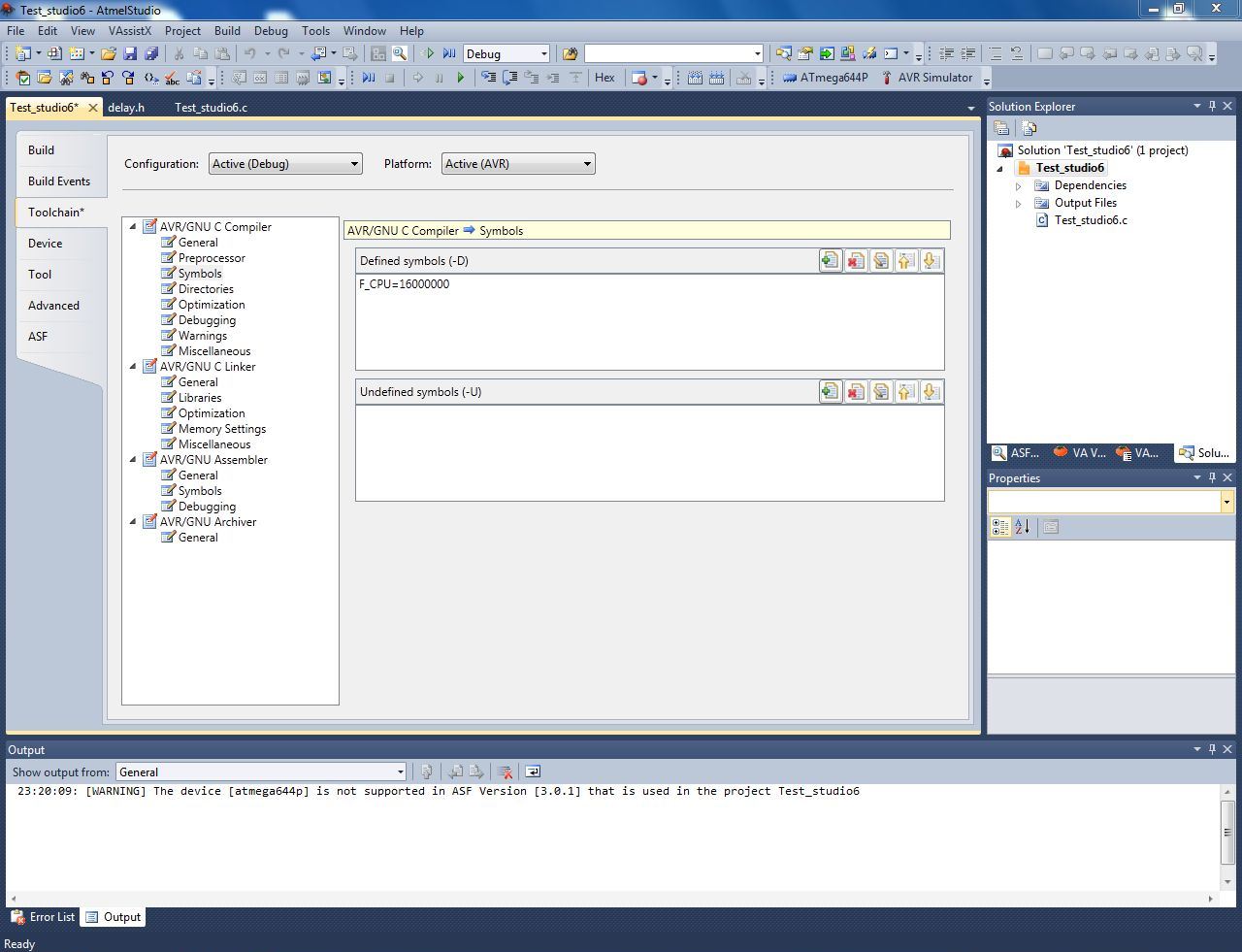Switch to the delay.h editor tab
1242x952 pixels.
pyautogui.click(x=126, y=108)
